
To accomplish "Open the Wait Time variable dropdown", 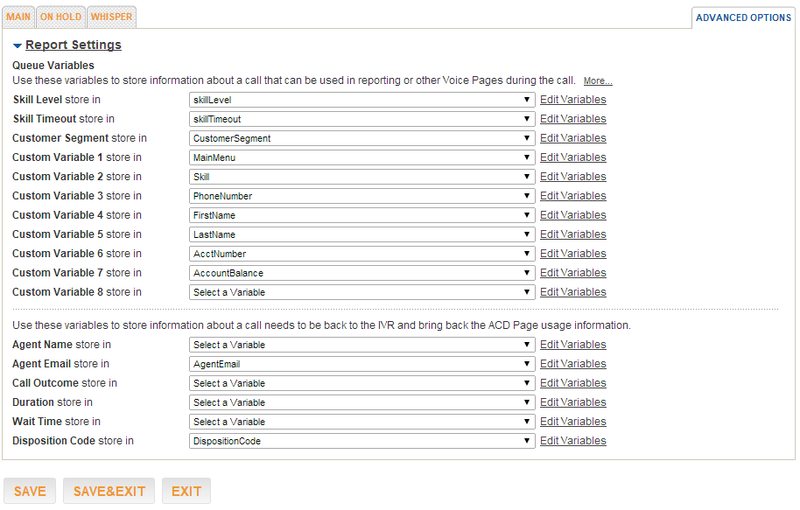I will pyautogui.click(x=362, y=422).
